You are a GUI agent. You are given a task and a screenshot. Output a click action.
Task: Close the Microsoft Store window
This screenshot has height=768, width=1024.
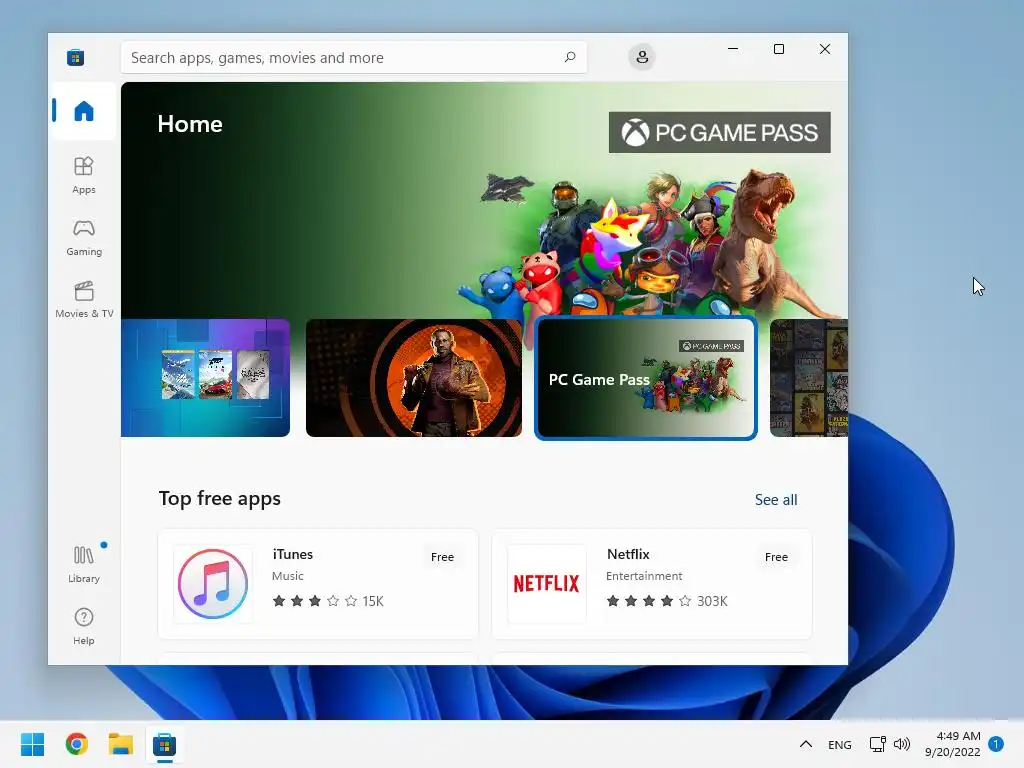pos(825,49)
